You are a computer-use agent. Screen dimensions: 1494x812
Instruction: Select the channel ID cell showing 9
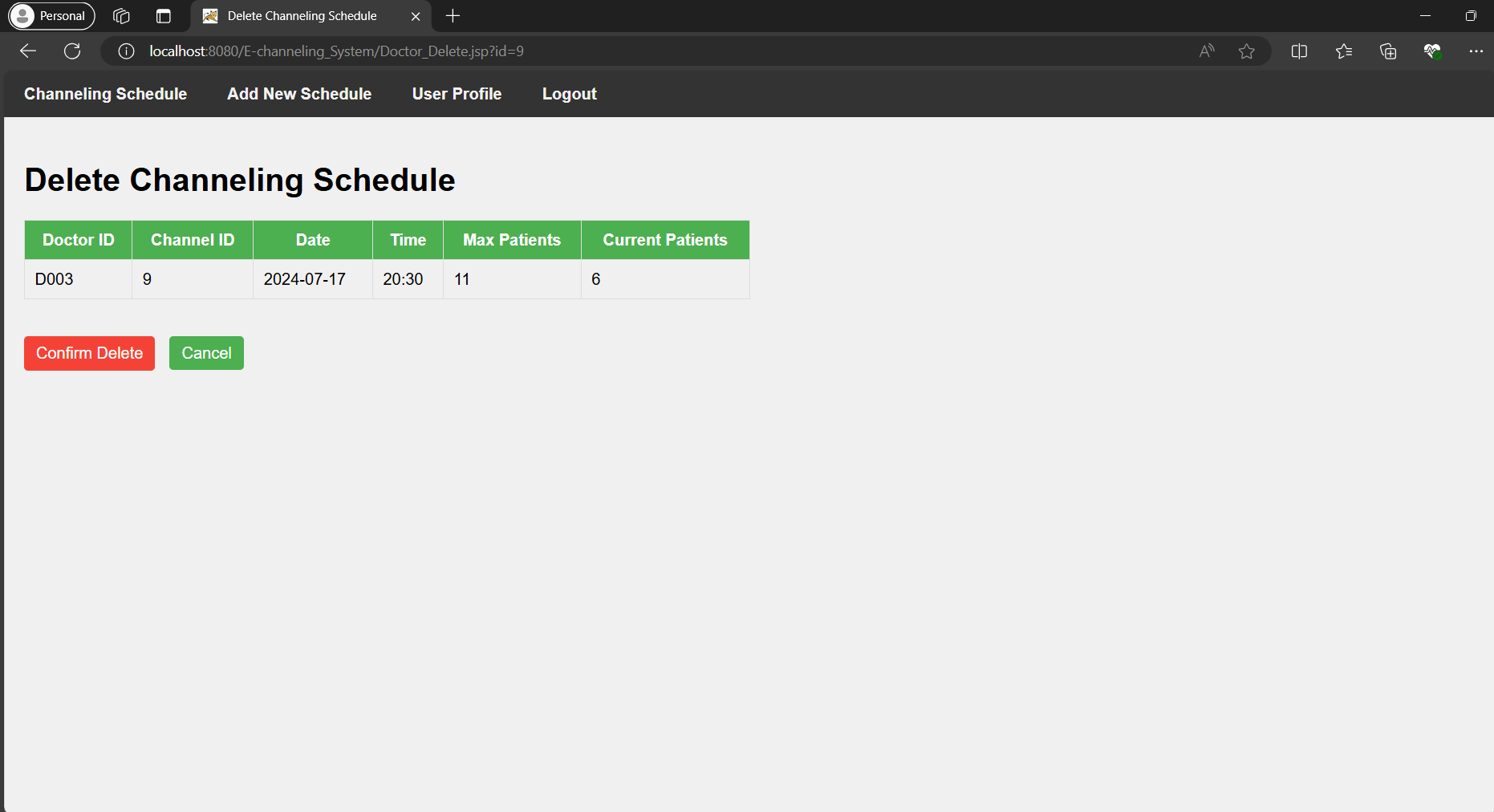(x=193, y=279)
